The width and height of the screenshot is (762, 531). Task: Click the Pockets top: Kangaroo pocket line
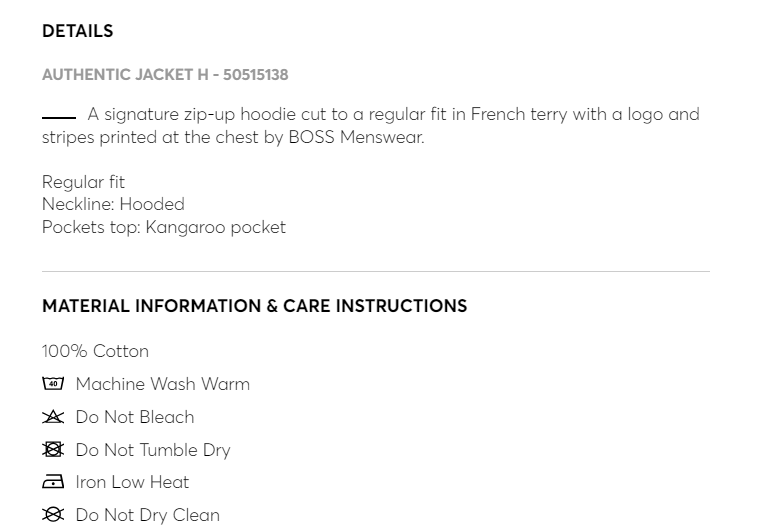coord(164,227)
